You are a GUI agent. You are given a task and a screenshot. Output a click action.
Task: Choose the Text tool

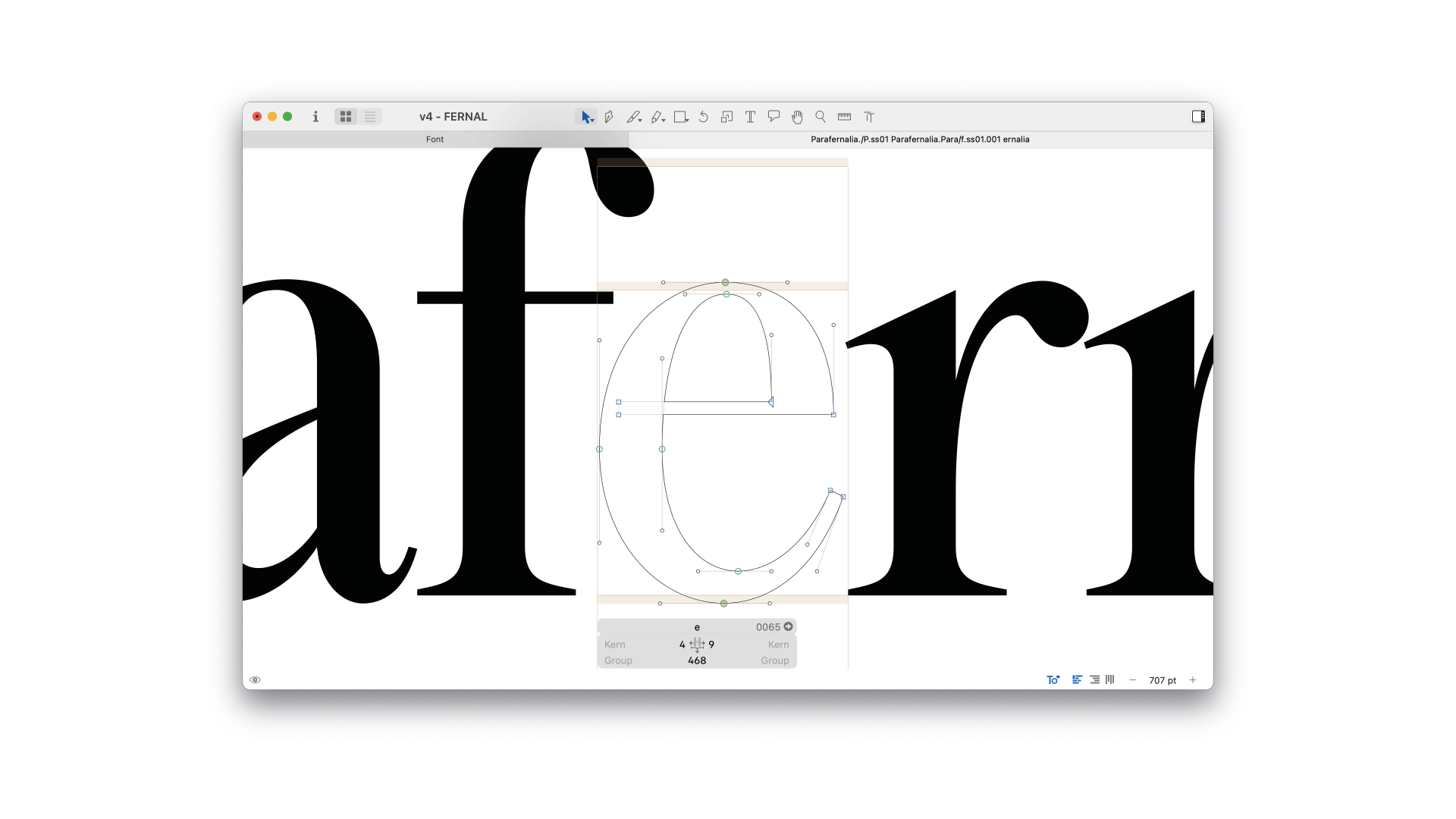click(x=750, y=117)
